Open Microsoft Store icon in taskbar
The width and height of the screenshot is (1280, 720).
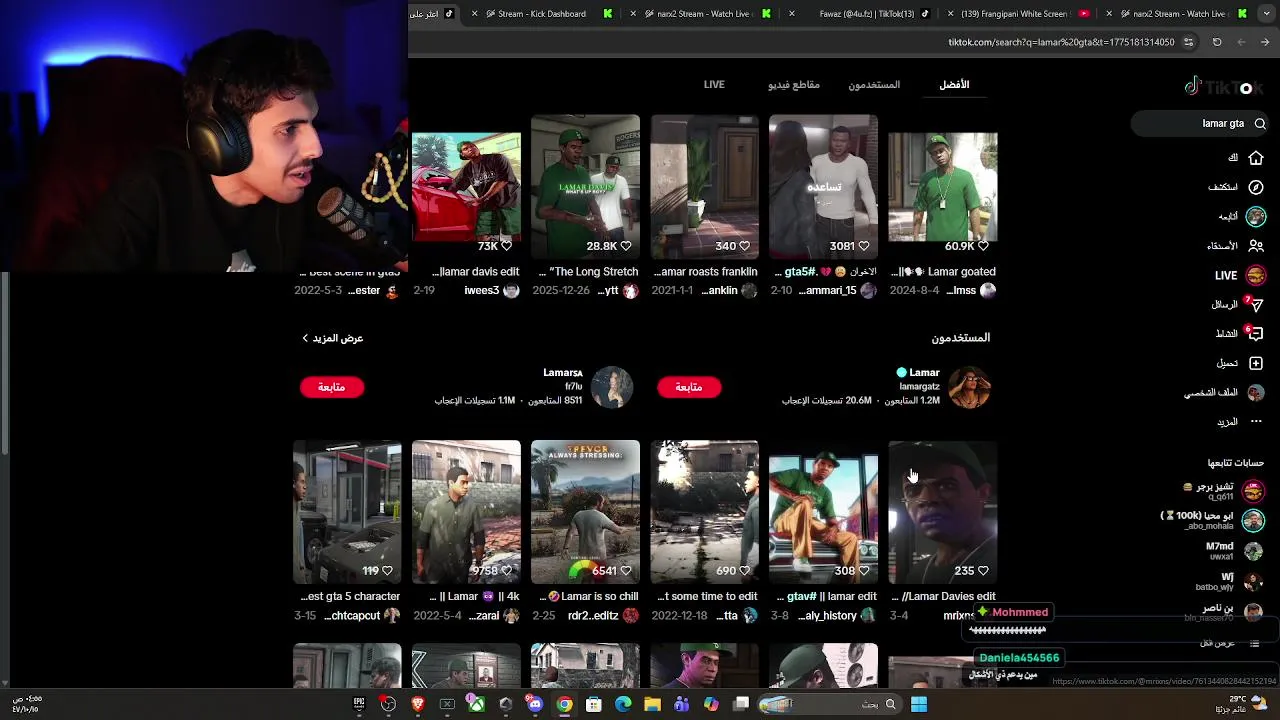pyautogui.click(x=594, y=704)
